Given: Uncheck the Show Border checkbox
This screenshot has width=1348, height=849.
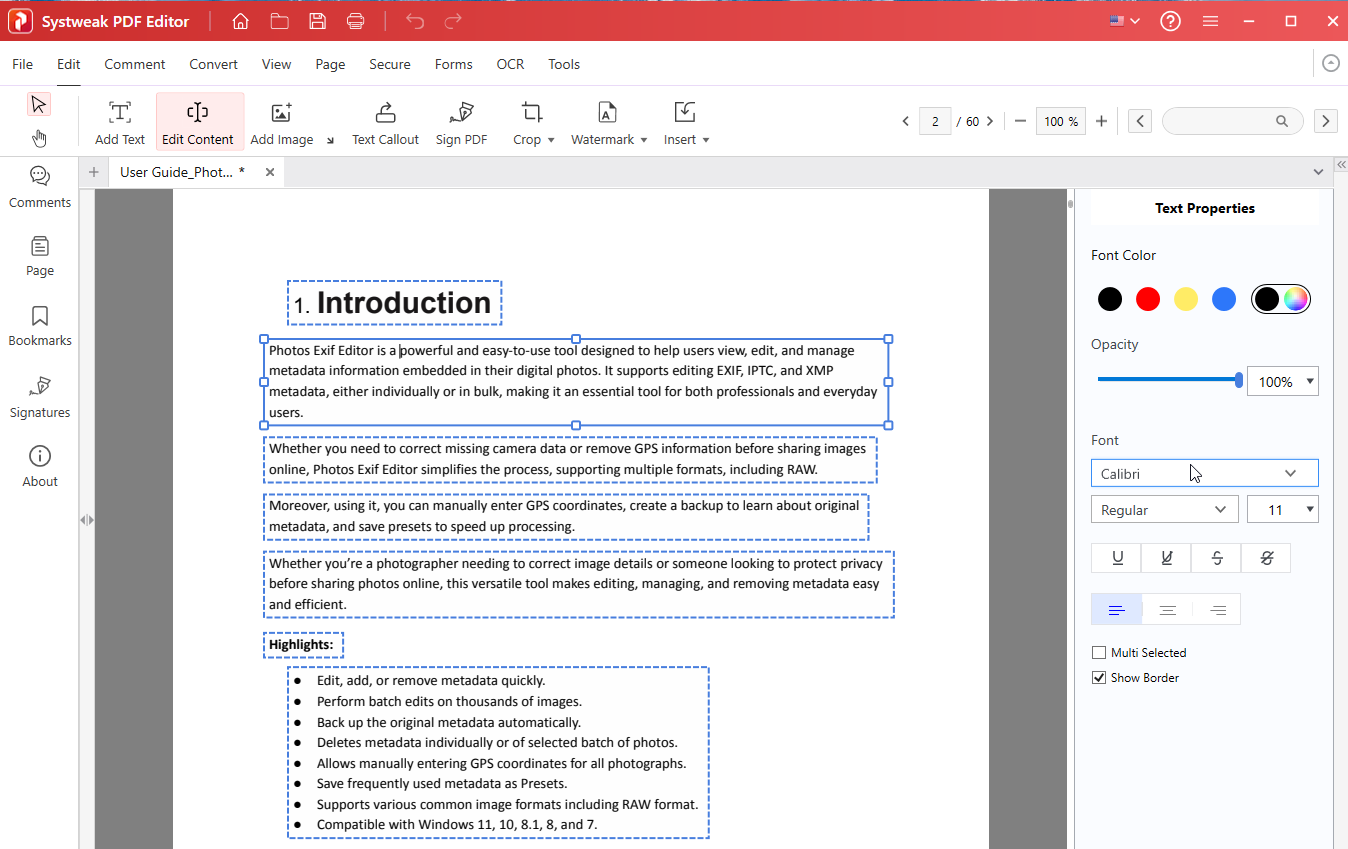Looking at the screenshot, I should pos(1100,678).
